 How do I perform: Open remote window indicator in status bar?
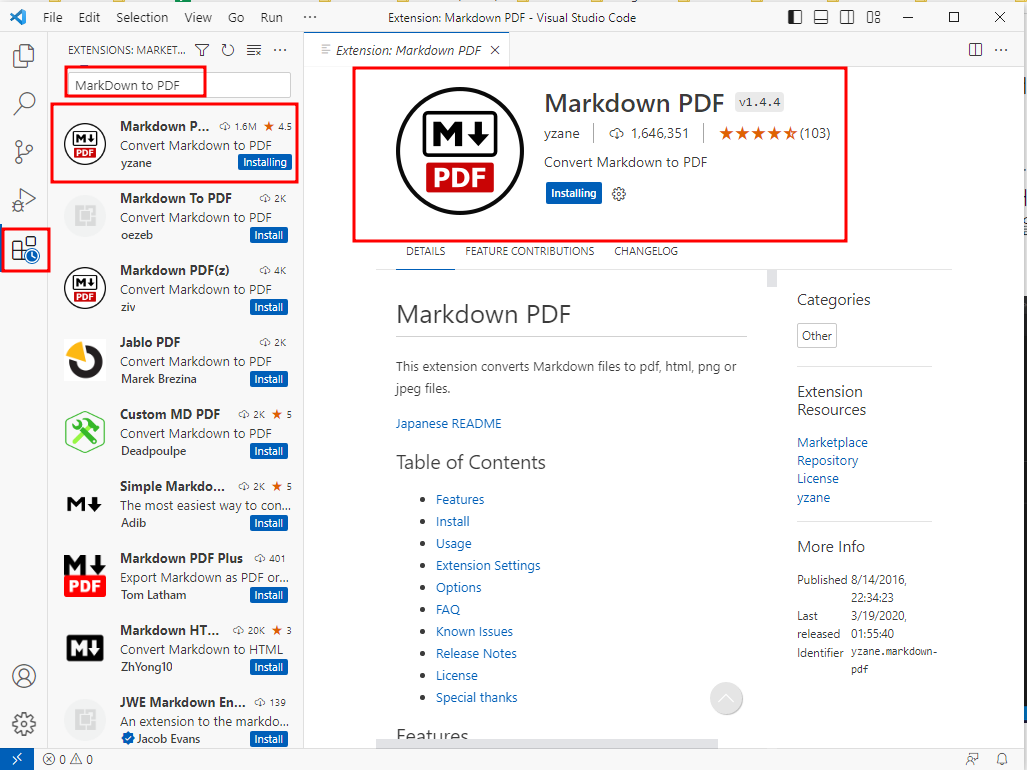click(x=17, y=759)
